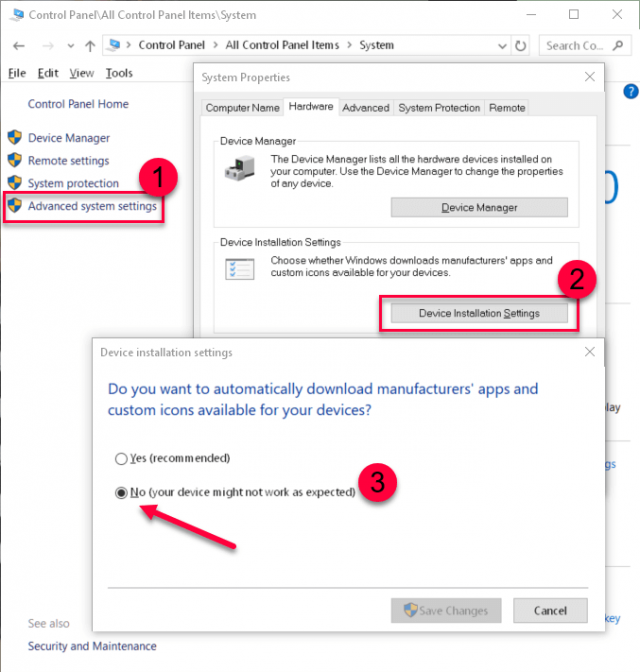Maximize the Control Panel System window
640x672 pixels.
click(574, 15)
